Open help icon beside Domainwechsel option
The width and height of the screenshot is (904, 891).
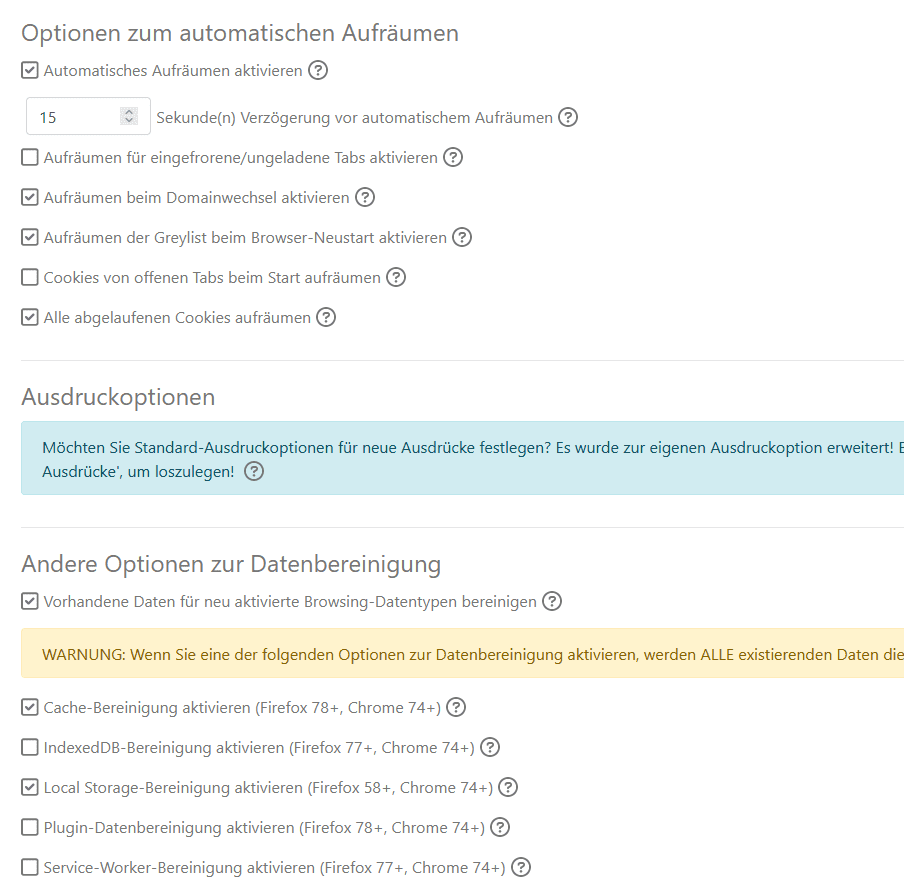[x=365, y=197]
